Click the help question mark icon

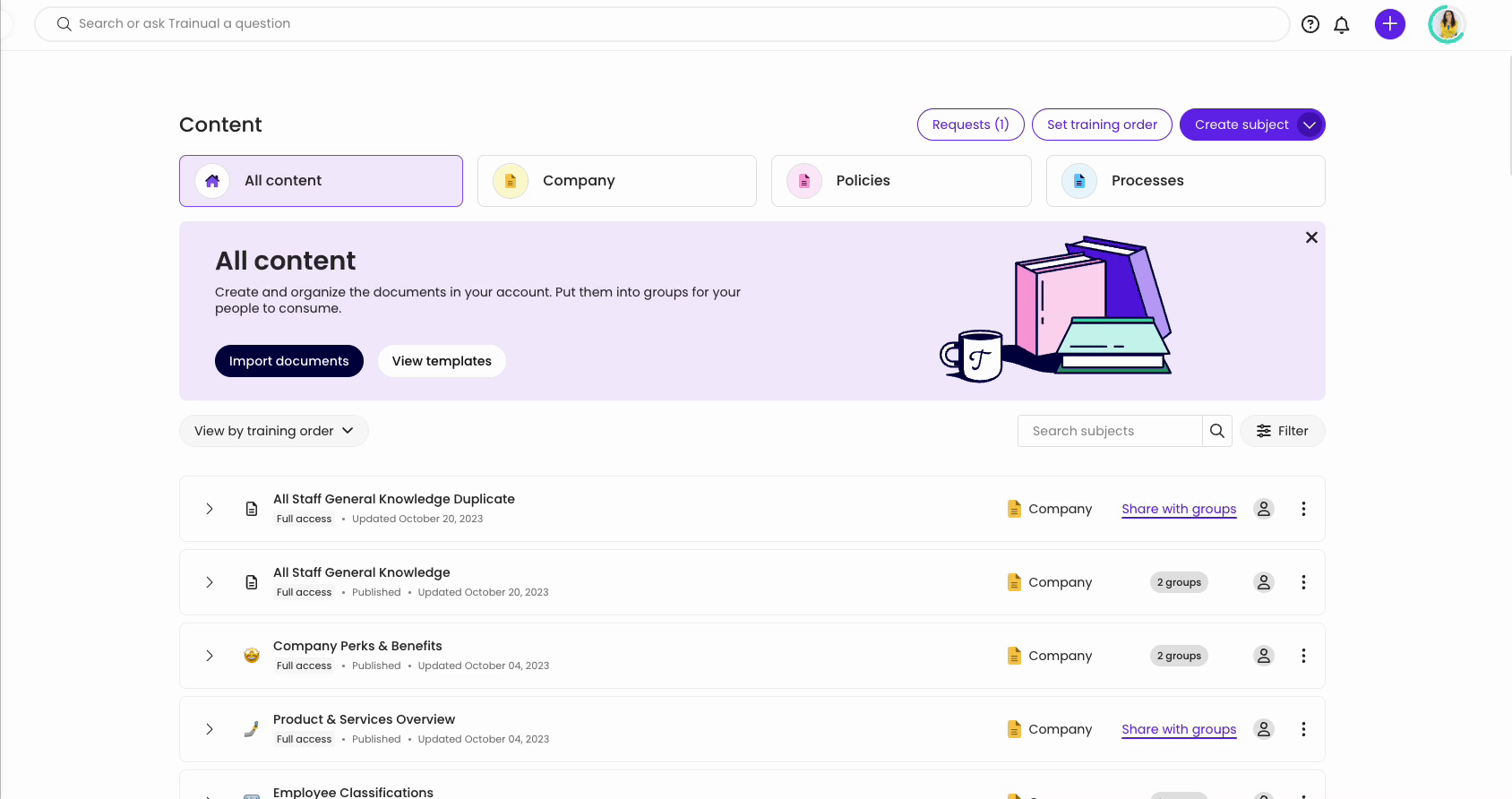(x=1310, y=24)
